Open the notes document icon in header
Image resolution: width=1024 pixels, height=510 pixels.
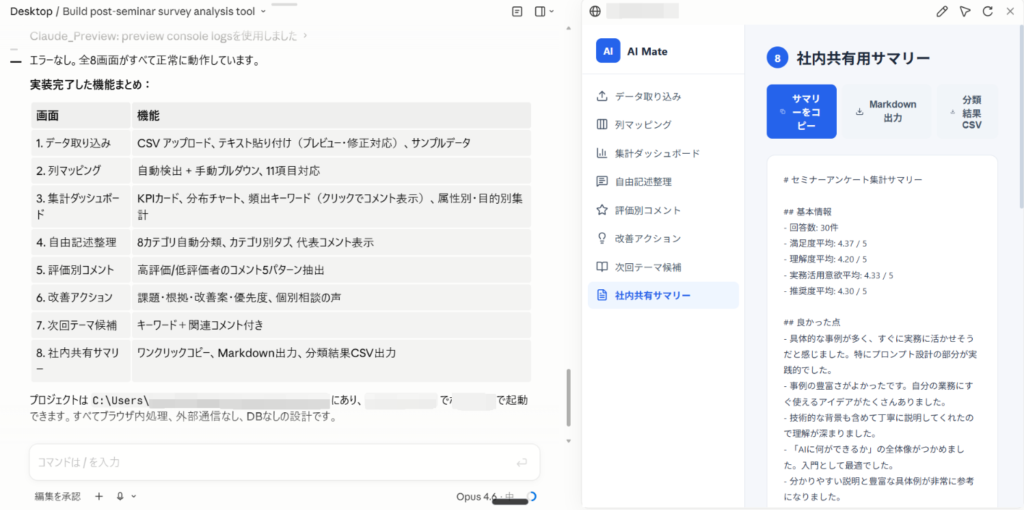[517, 11]
